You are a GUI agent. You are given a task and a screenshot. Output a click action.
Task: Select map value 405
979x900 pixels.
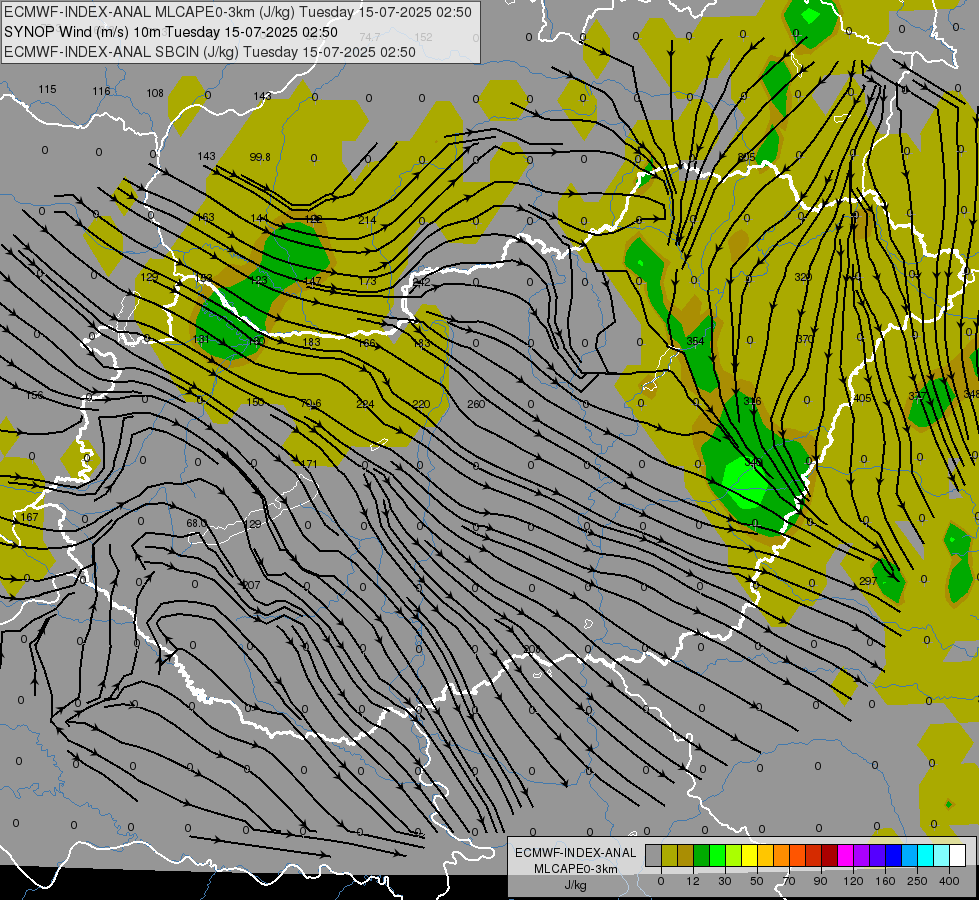(862, 398)
